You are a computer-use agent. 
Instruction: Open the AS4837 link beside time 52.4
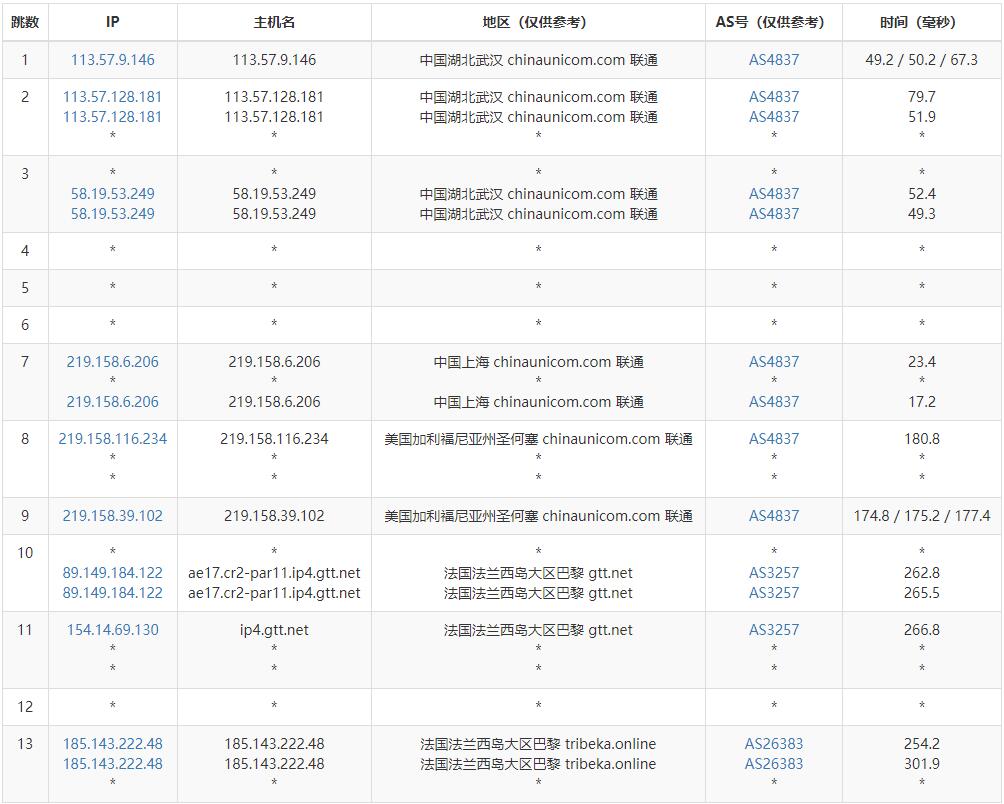[x=773, y=194]
